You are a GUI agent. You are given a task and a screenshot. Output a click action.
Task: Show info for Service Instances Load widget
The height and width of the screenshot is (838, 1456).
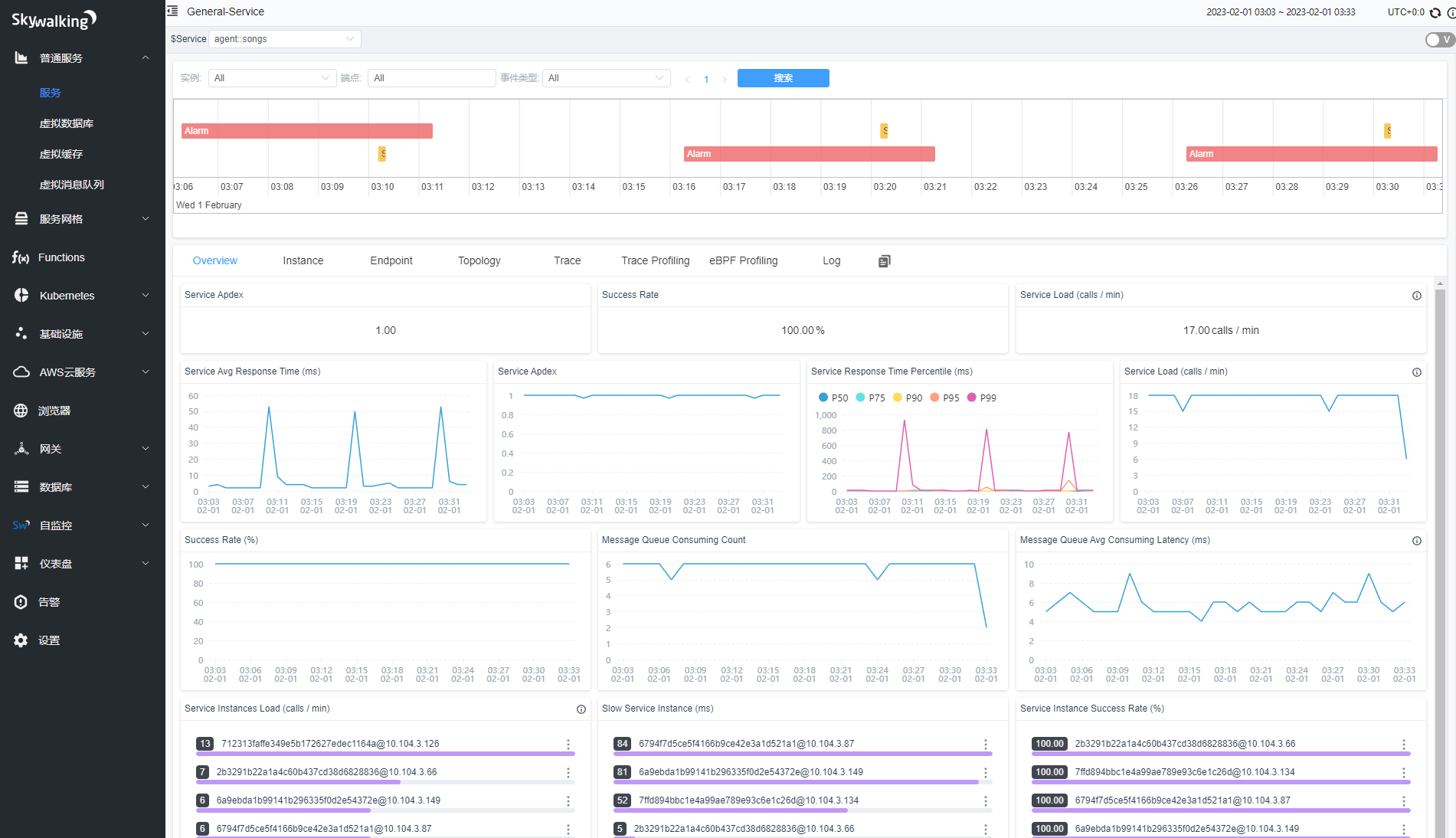[581, 709]
